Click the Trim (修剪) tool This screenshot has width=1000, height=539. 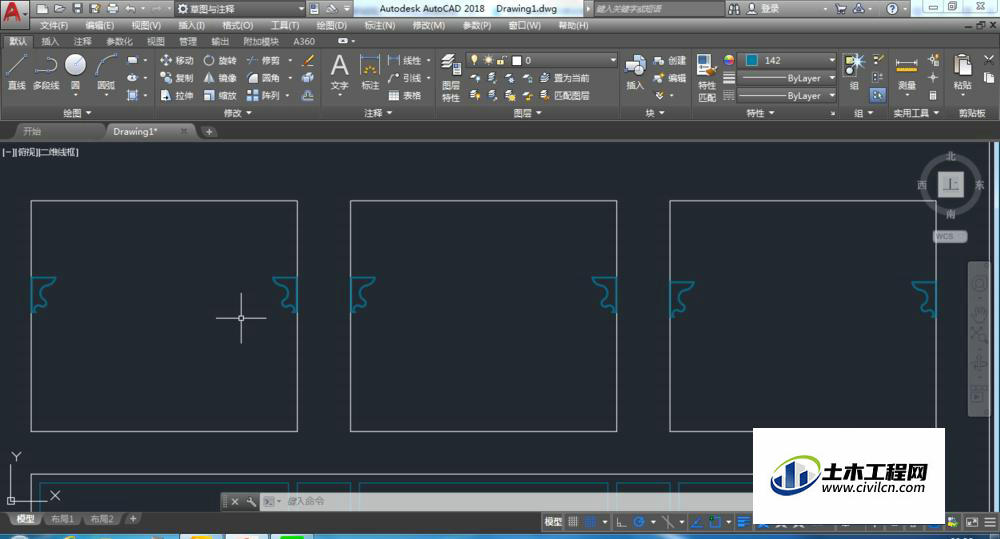point(263,60)
